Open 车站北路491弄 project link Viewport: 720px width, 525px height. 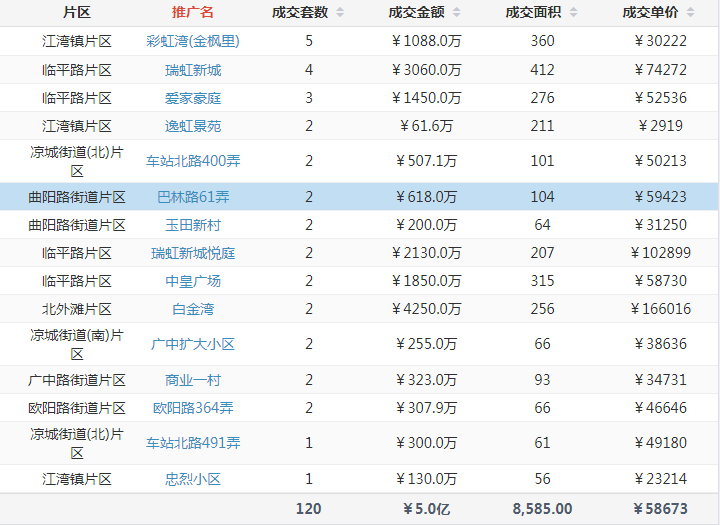tap(193, 443)
